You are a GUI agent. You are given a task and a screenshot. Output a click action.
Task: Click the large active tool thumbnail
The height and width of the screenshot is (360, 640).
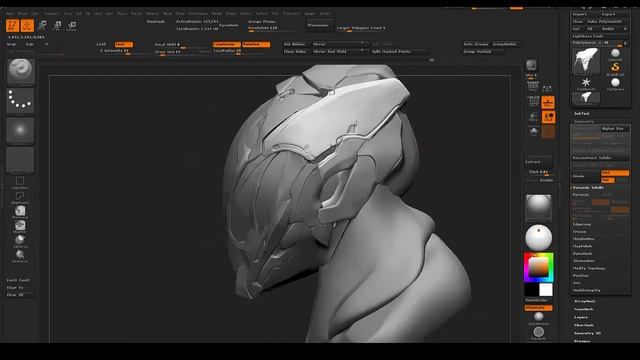586,60
